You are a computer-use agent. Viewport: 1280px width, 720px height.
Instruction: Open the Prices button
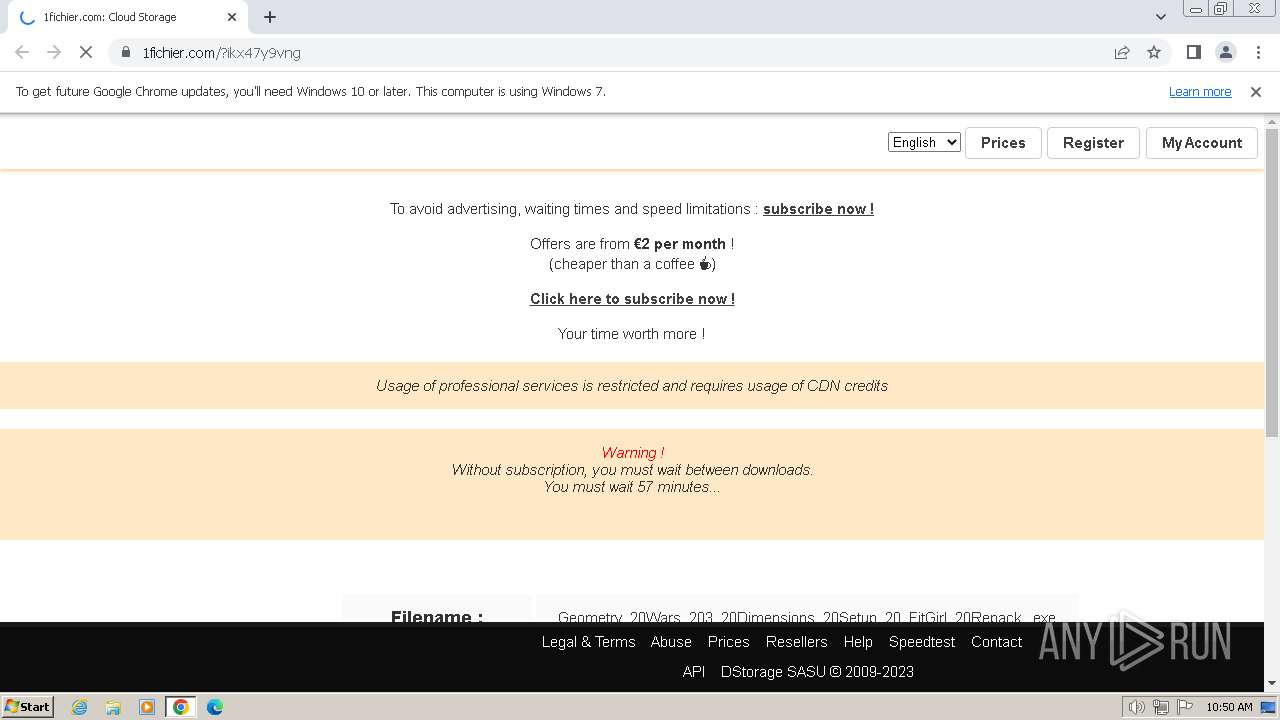[1003, 142]
